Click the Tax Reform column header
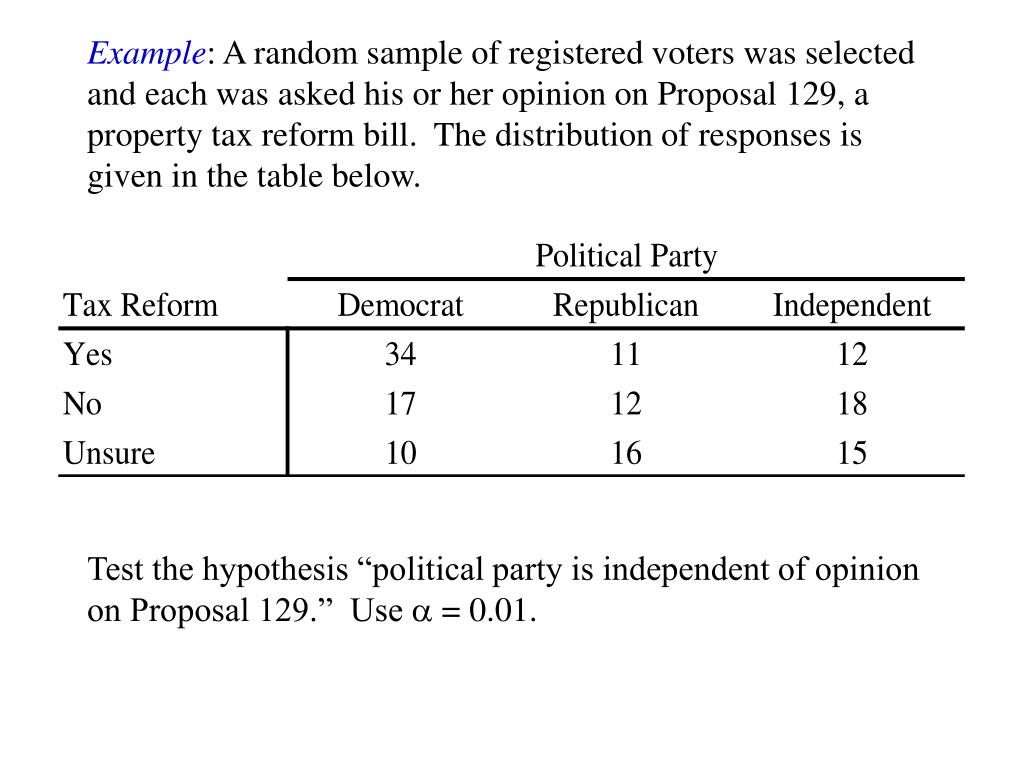The height and width of the screenshot is (768, 1024). [x=140, y=305]
